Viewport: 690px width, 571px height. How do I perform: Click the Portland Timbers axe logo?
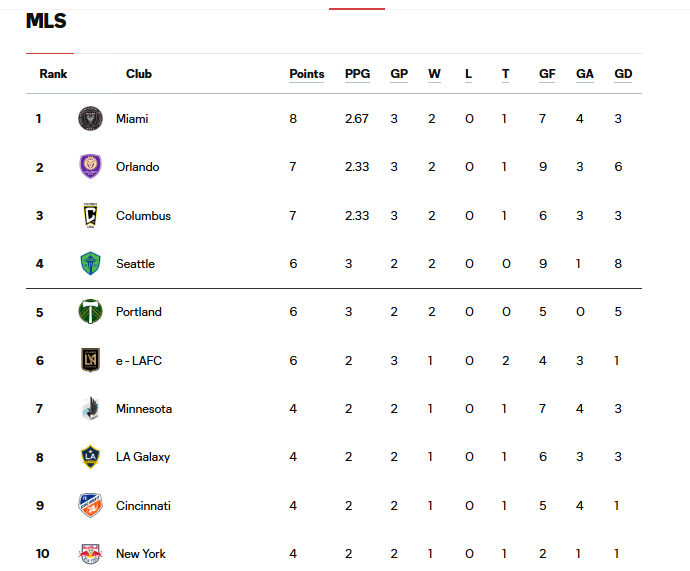tap(90, 311)
